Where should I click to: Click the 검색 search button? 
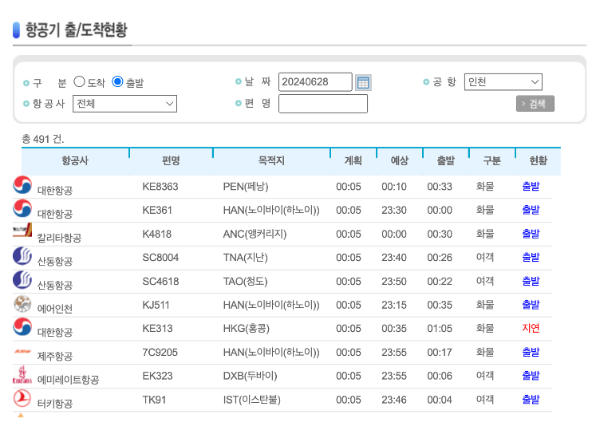[535, 104]
